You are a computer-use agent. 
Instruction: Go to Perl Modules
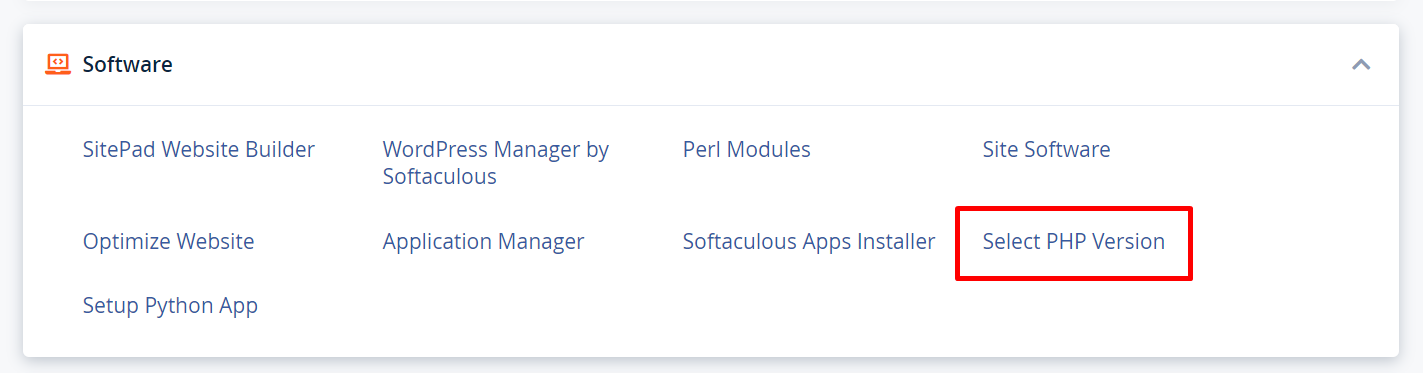[747, 149]
